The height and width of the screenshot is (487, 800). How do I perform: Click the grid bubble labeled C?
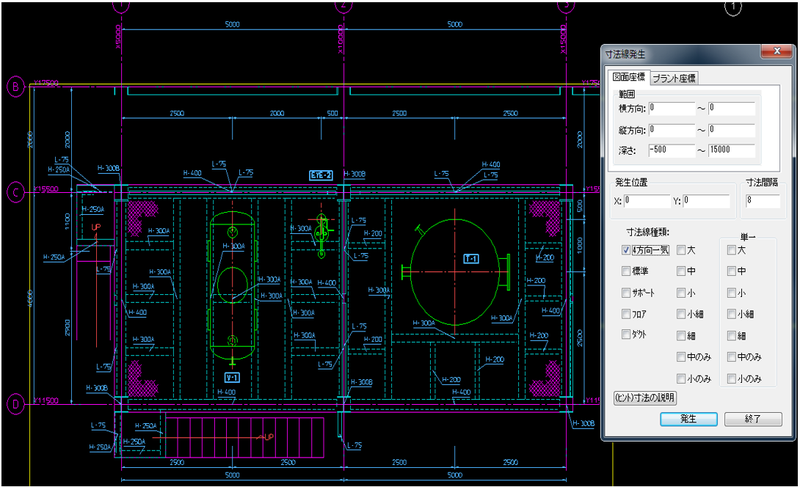tap(15, 191)
